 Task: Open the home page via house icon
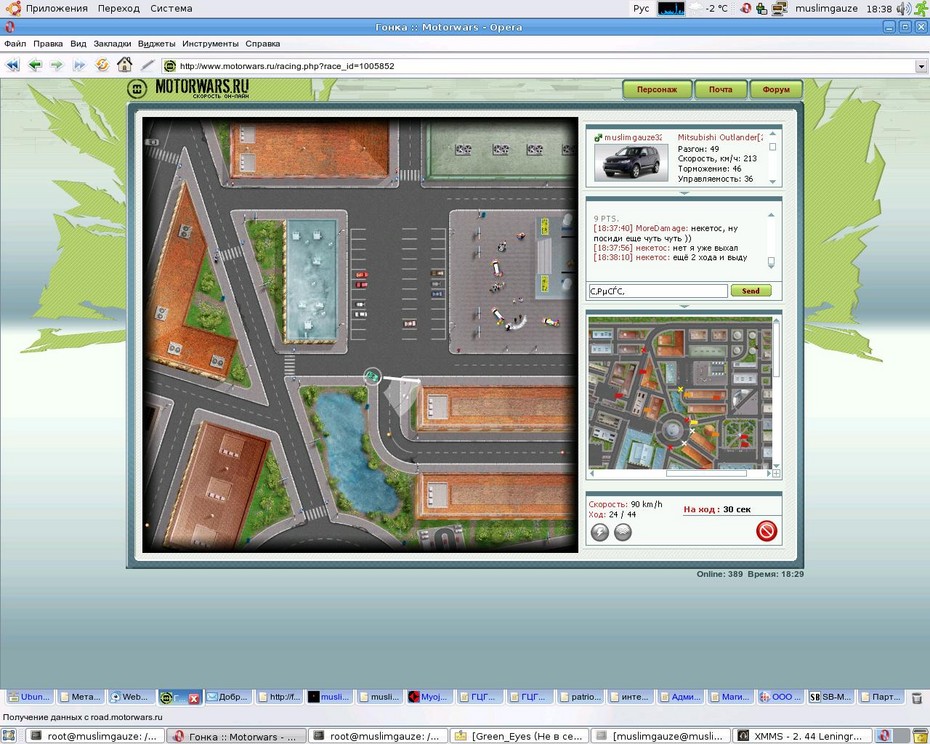[x=125, y=65]
